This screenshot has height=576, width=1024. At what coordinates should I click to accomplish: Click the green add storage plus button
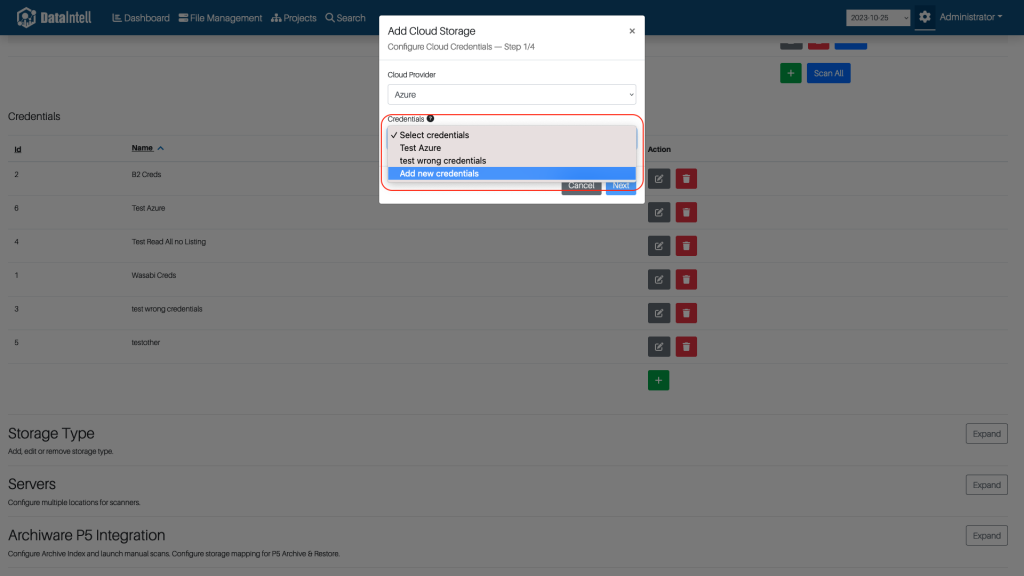click(790, 73)
